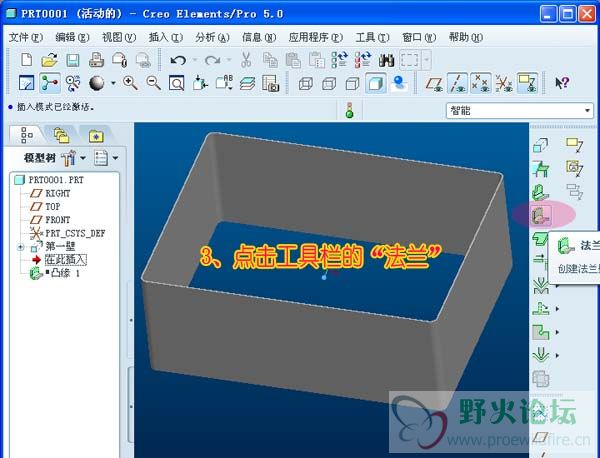
Task: Click the green notch cut icon
Action: point(541,332)
